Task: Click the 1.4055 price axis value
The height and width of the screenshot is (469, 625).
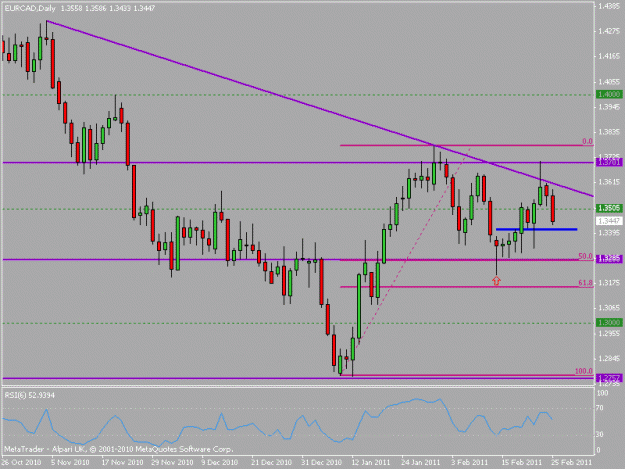Action: coord(609,82)
